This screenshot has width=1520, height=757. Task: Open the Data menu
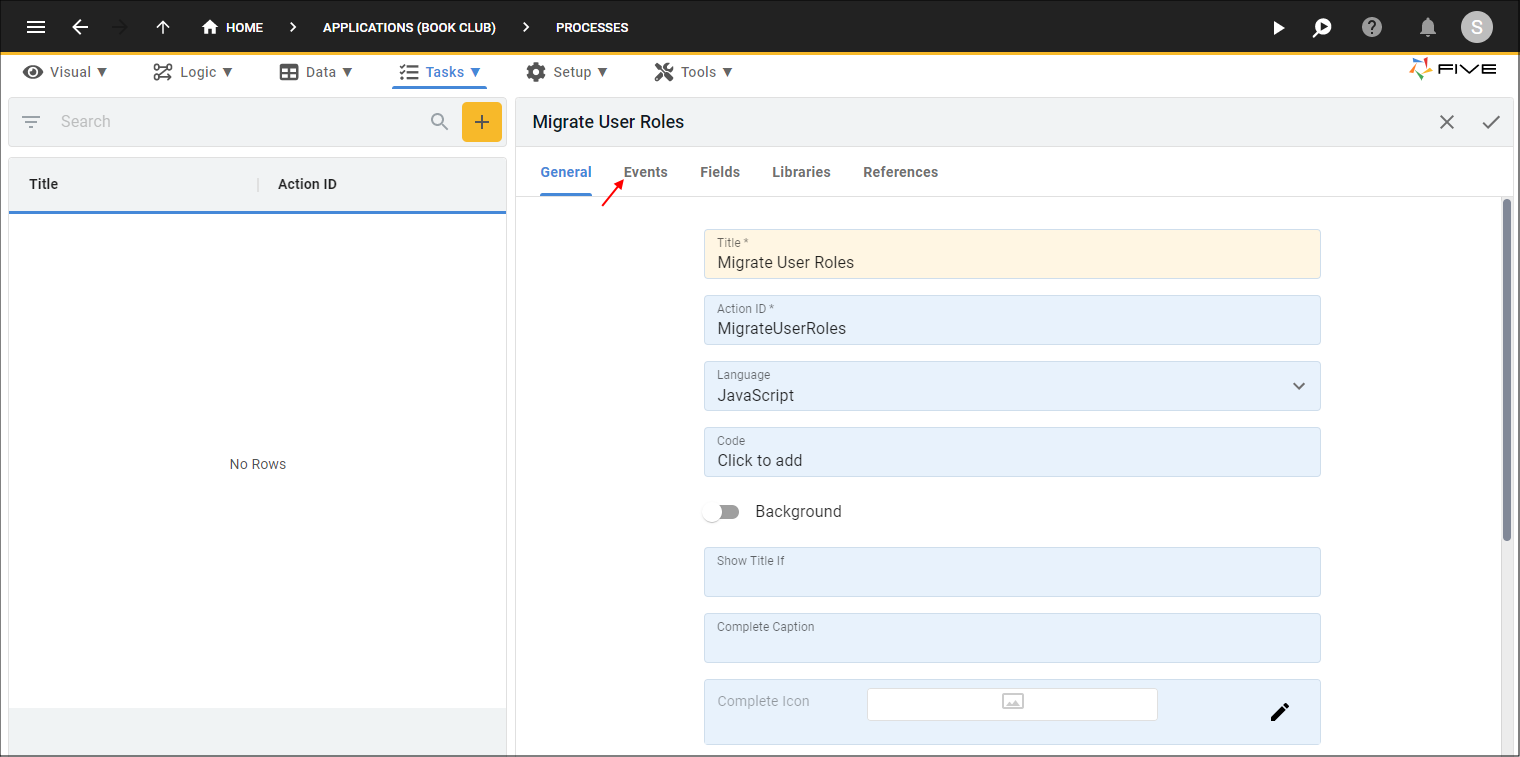[316, 72]
